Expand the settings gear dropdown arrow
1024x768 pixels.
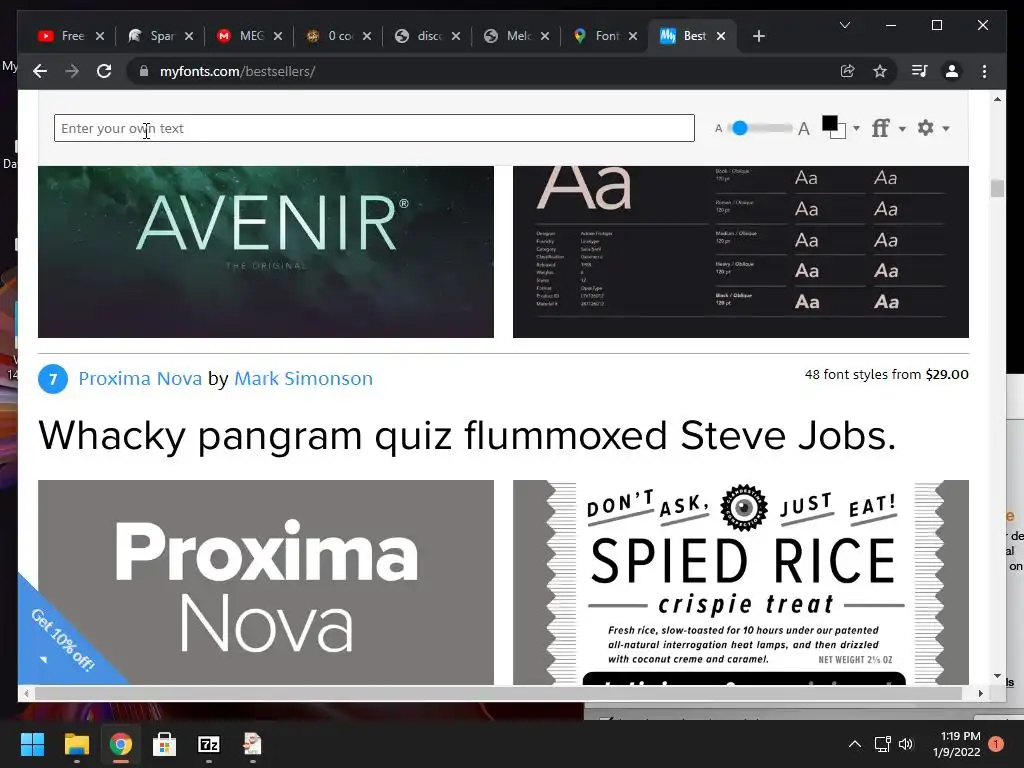[946, 129]
